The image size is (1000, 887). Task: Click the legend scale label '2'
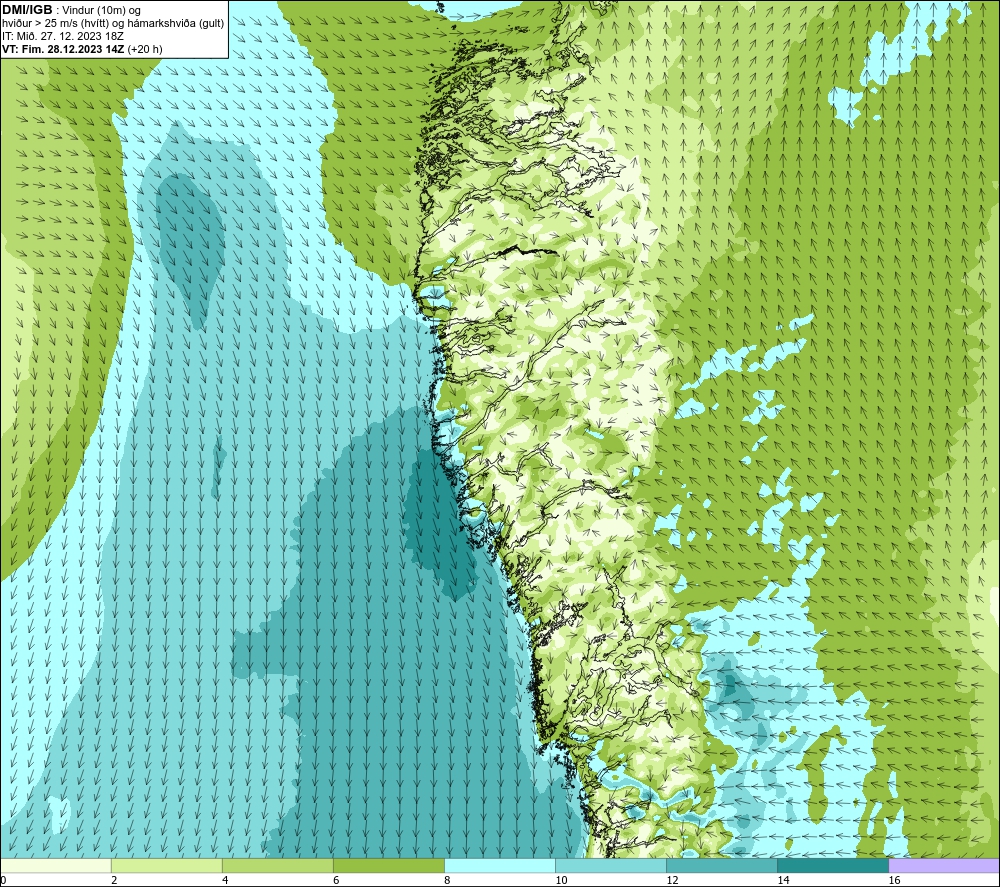pos(114,881)
